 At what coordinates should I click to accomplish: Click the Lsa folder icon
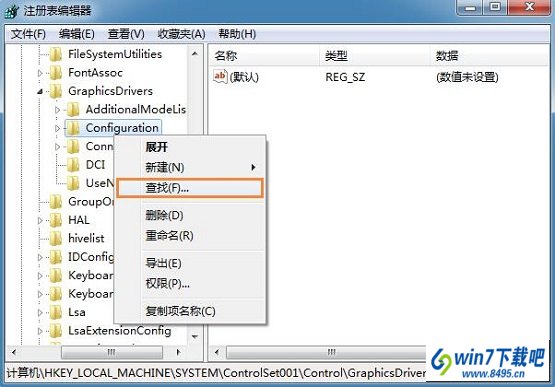[x=56, y=312]
